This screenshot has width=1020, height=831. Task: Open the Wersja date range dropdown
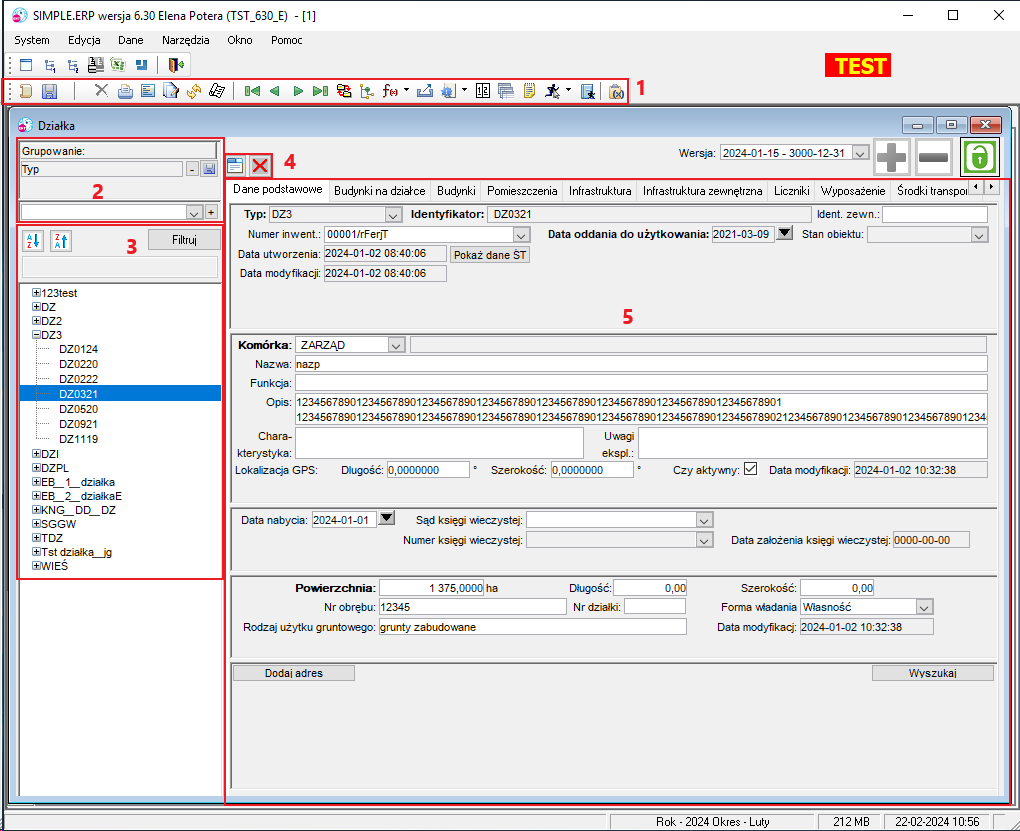[860, 154]
